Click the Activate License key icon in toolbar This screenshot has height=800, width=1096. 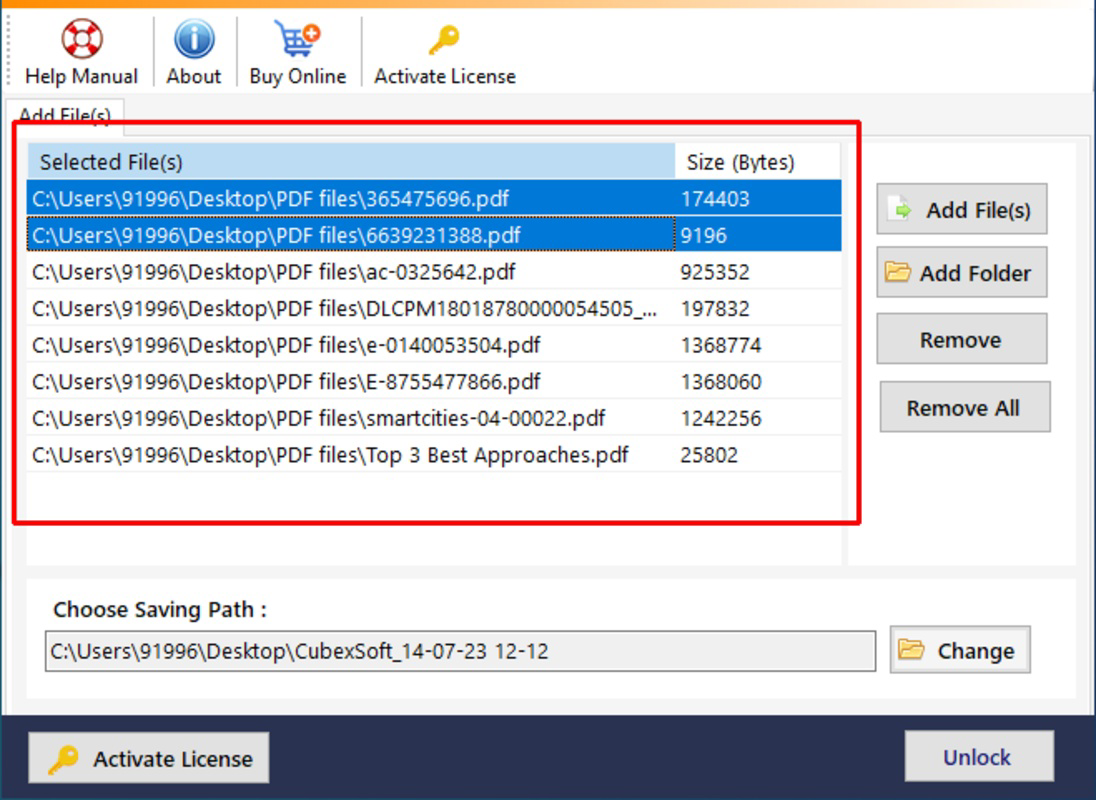[x=444, y=40]
